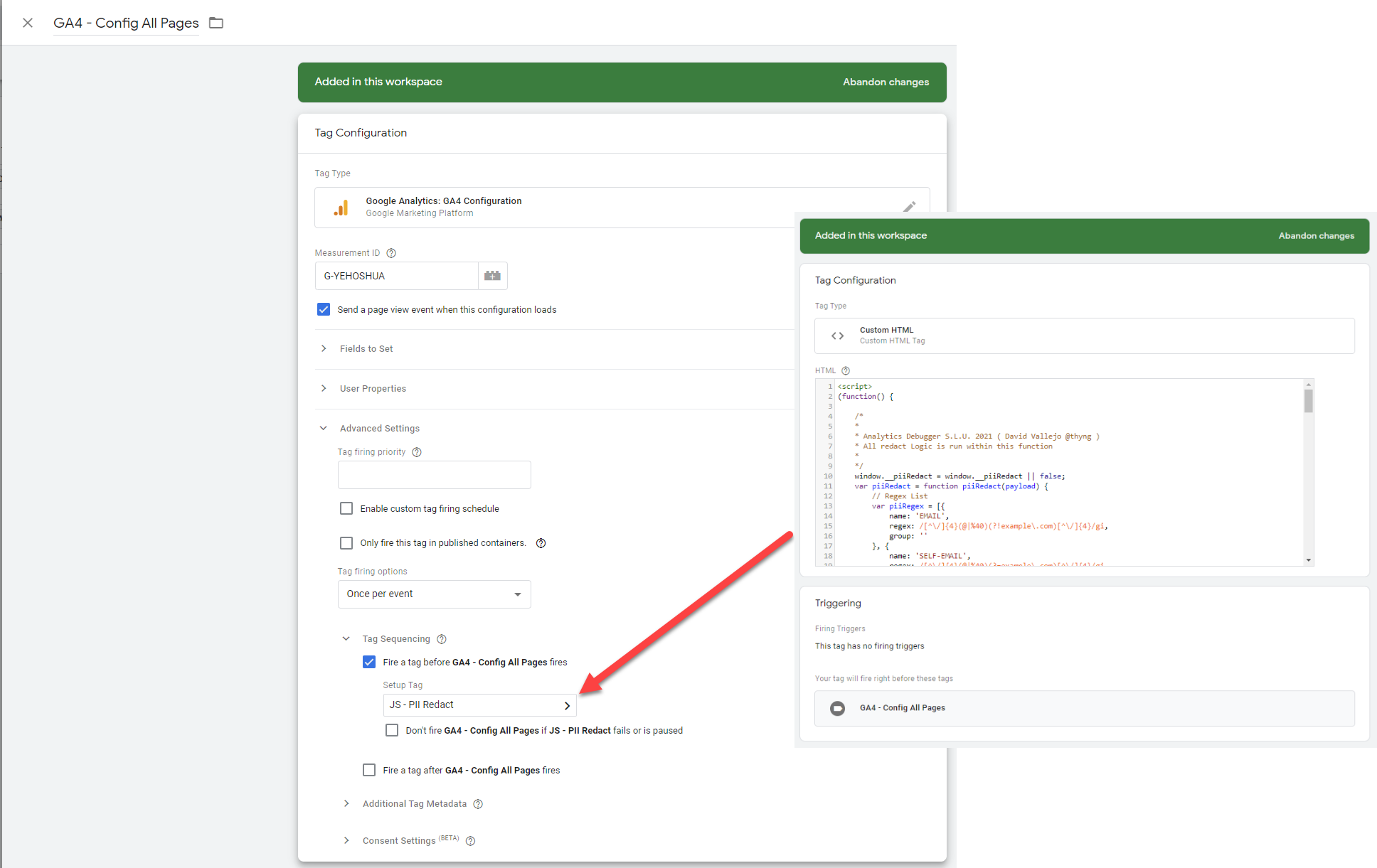This screenshot has width=1377, height=868.
Task: Click Abandon changes in left green banner
Action: 886,82
